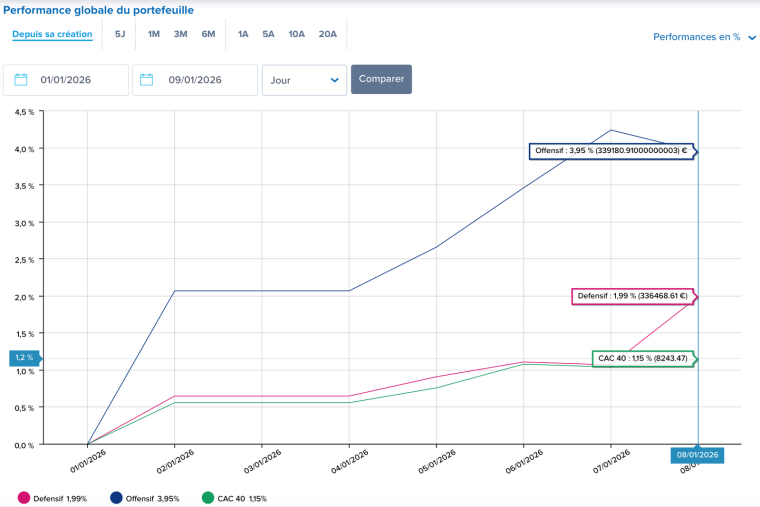Image resolution: width=760 pixels, height=507 pixels.
Task: Toggle the CAC 40 series in legend
Action: (x=235, y=498)
